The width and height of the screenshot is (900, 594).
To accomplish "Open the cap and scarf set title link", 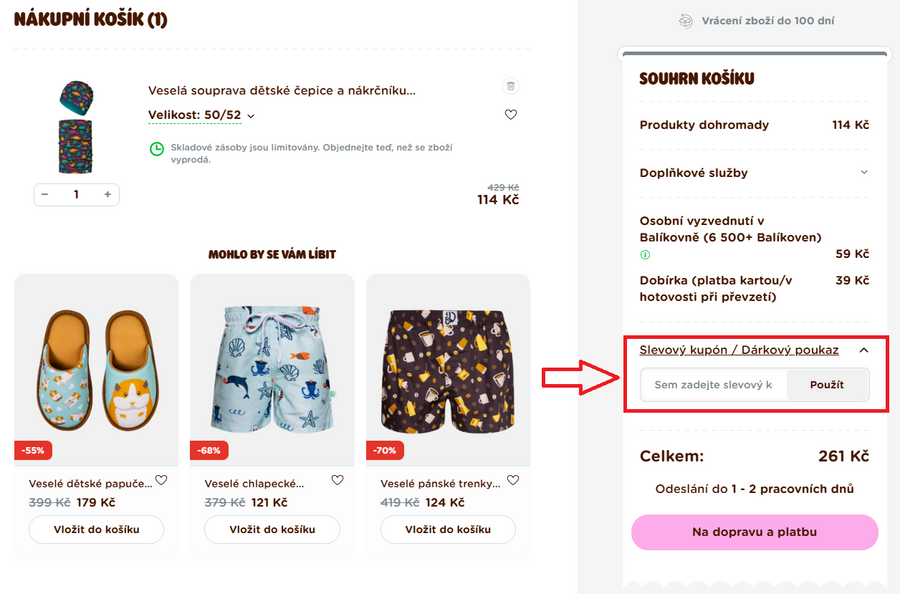I will (x=281, y=91).
